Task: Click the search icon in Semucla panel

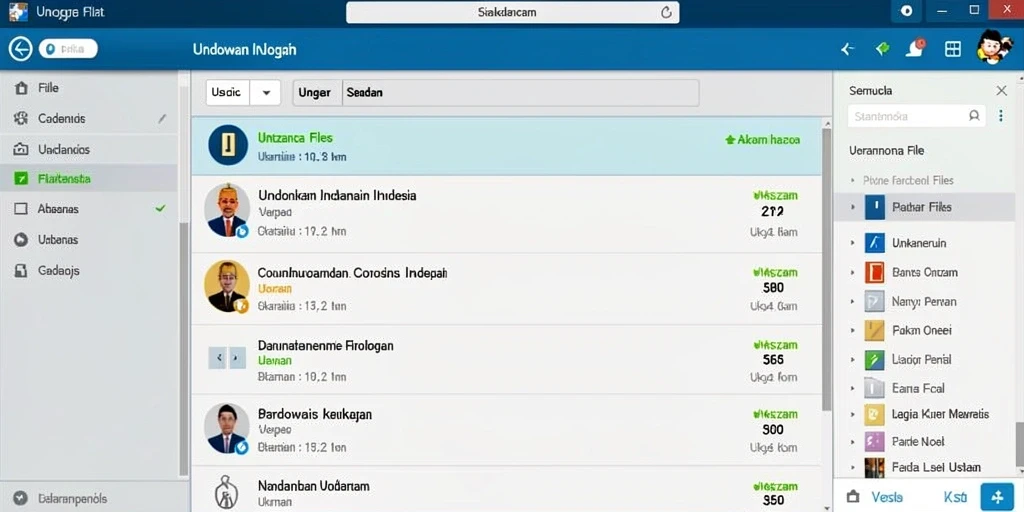Action: tap(974, 116)
